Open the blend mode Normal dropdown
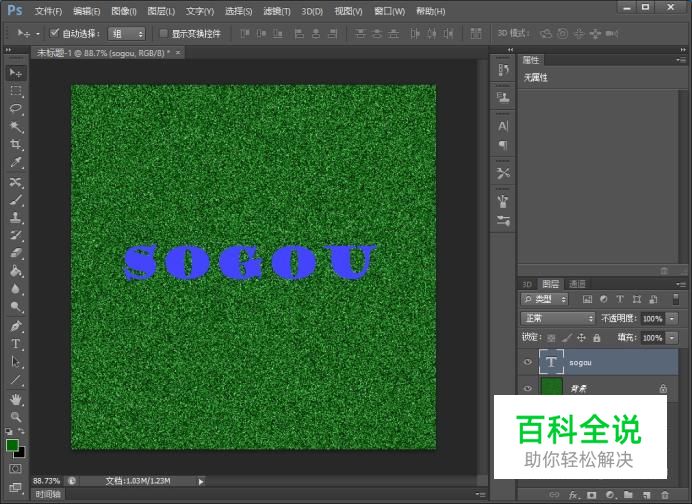The width and height of the screenshot is (692, 504). [x=558, y=318]
